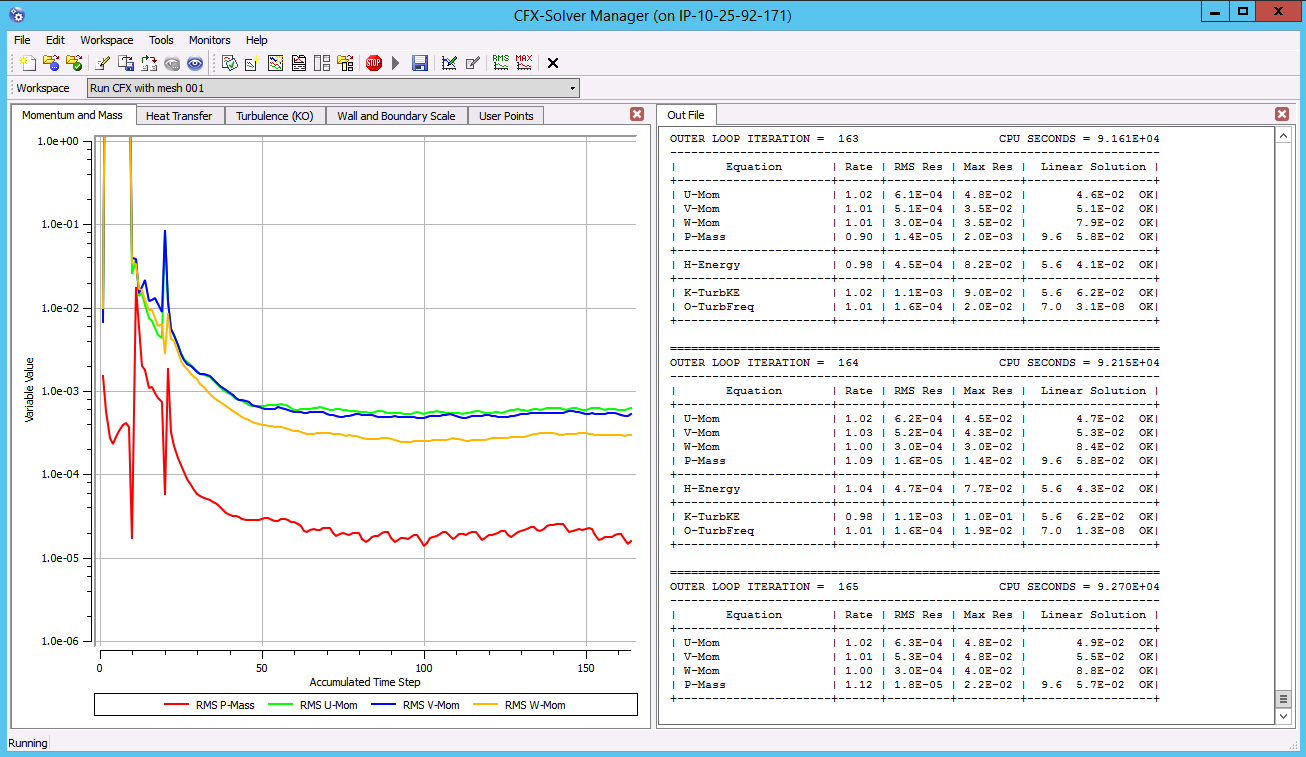Click the arrange workspace layout icon
Screen dimensions: 1306x757
(x=322, y=63)
